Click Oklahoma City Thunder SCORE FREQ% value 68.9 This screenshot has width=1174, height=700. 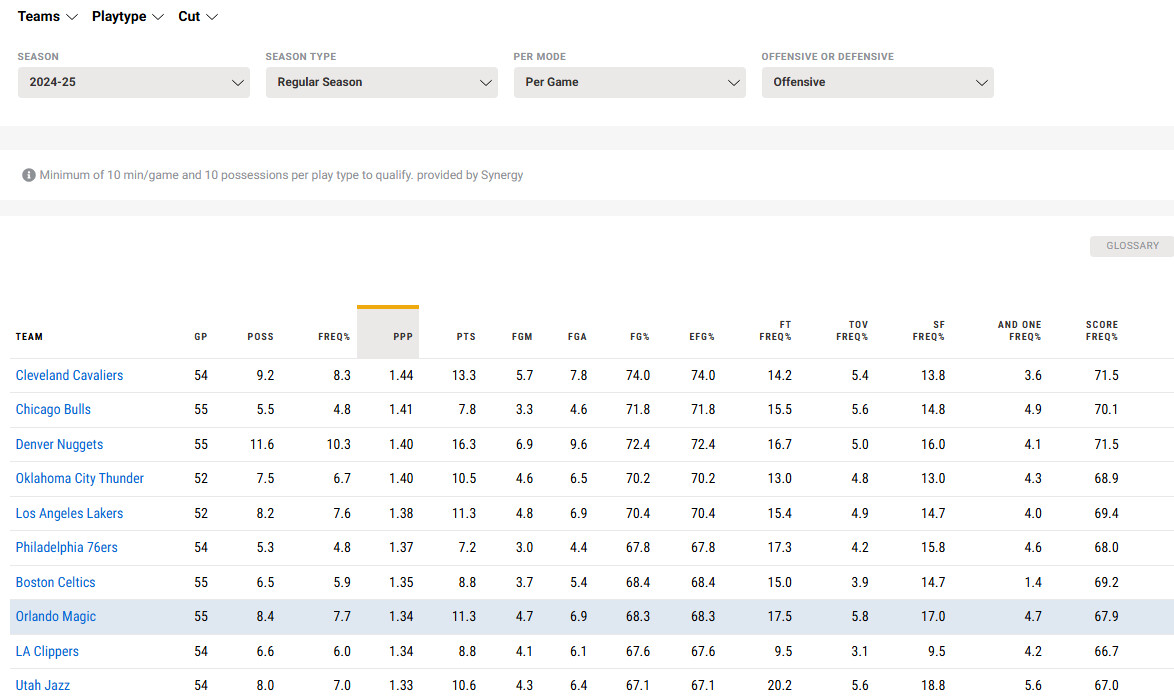point(1106,478)
